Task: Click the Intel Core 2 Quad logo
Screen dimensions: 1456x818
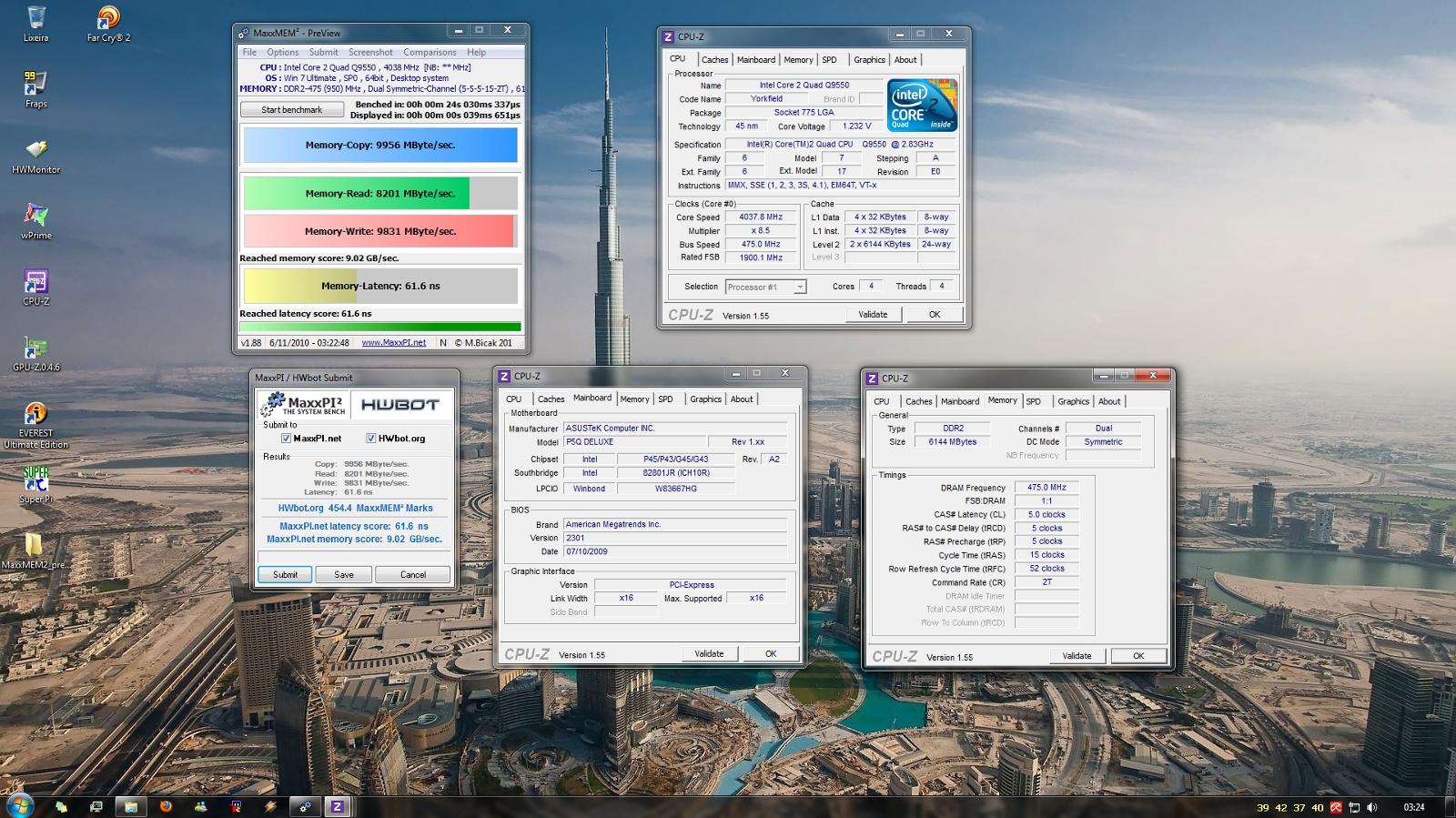Action: point(922,106)
